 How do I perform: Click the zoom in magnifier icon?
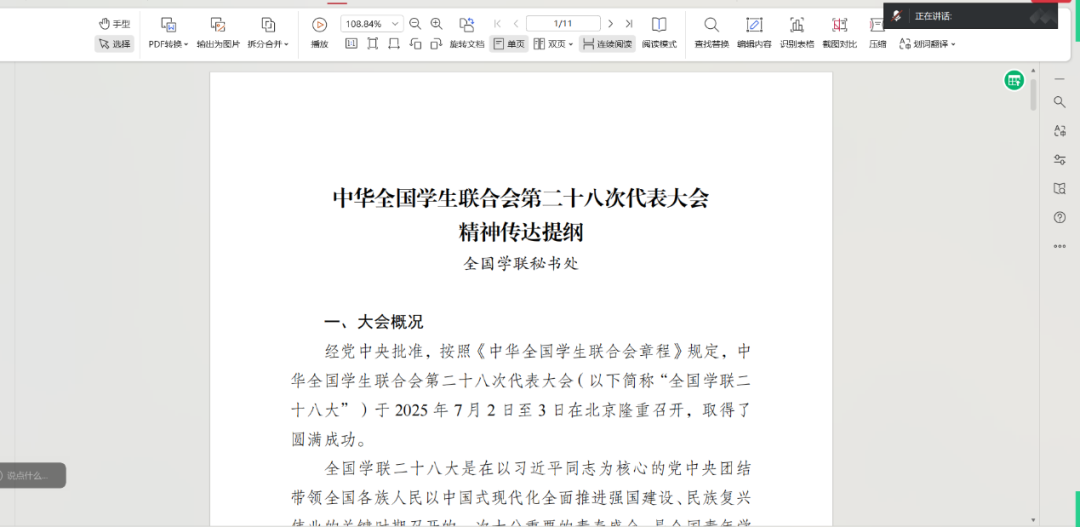coord(436,23)
